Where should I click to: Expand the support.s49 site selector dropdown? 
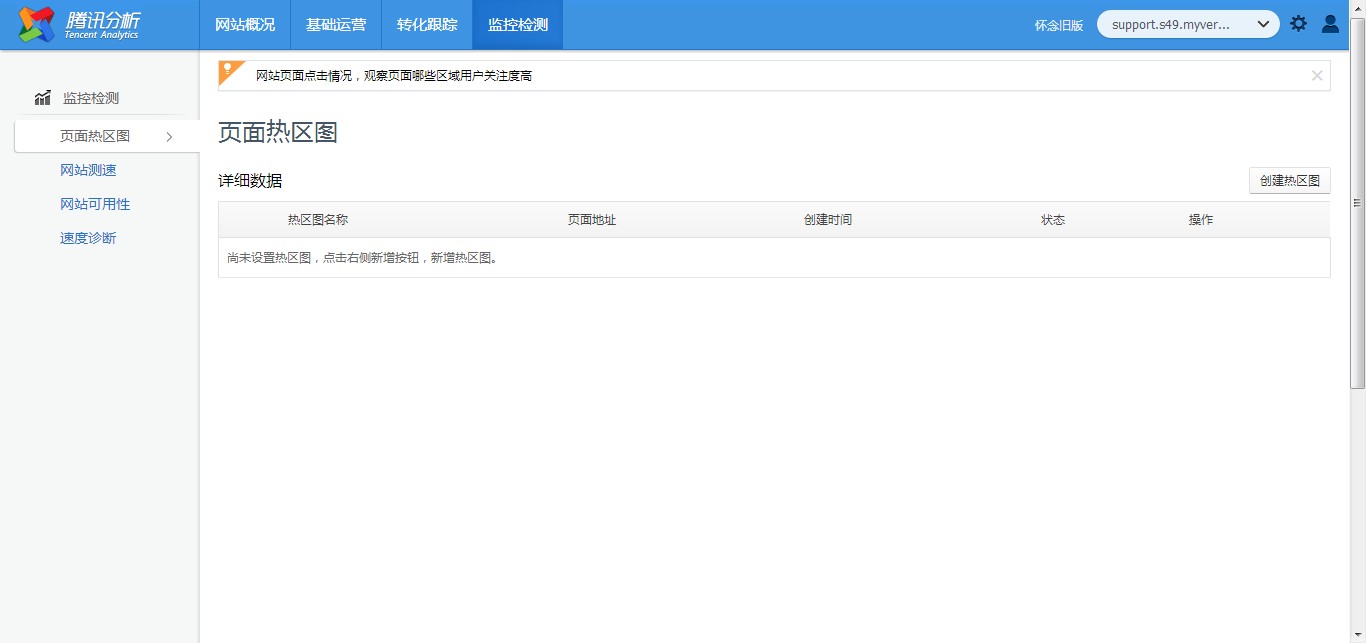tap(1262, 24)
